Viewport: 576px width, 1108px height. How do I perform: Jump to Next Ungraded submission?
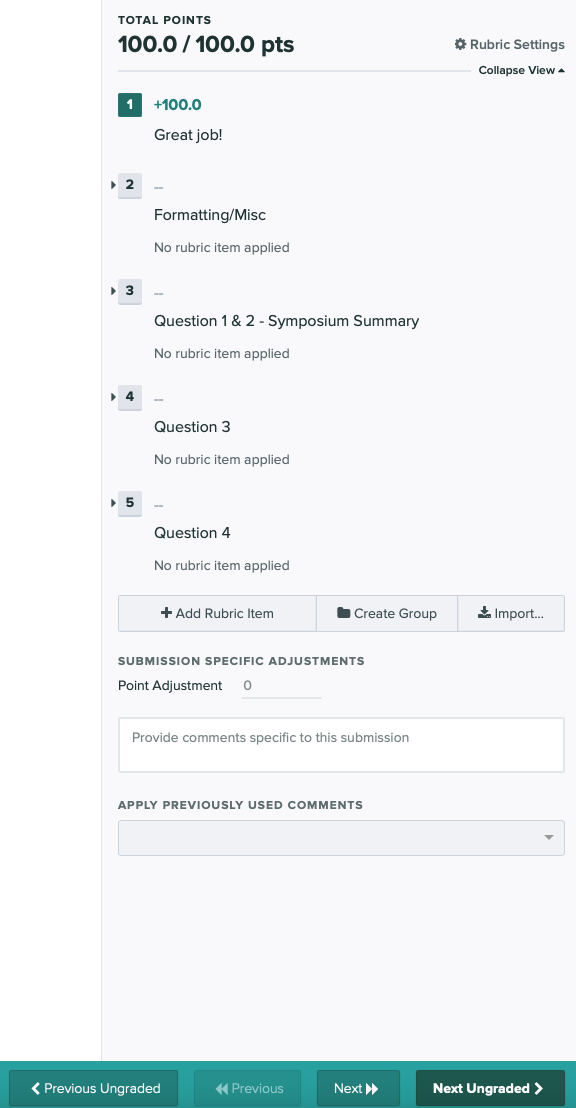pyautogui.click(x=490, y=1088)
